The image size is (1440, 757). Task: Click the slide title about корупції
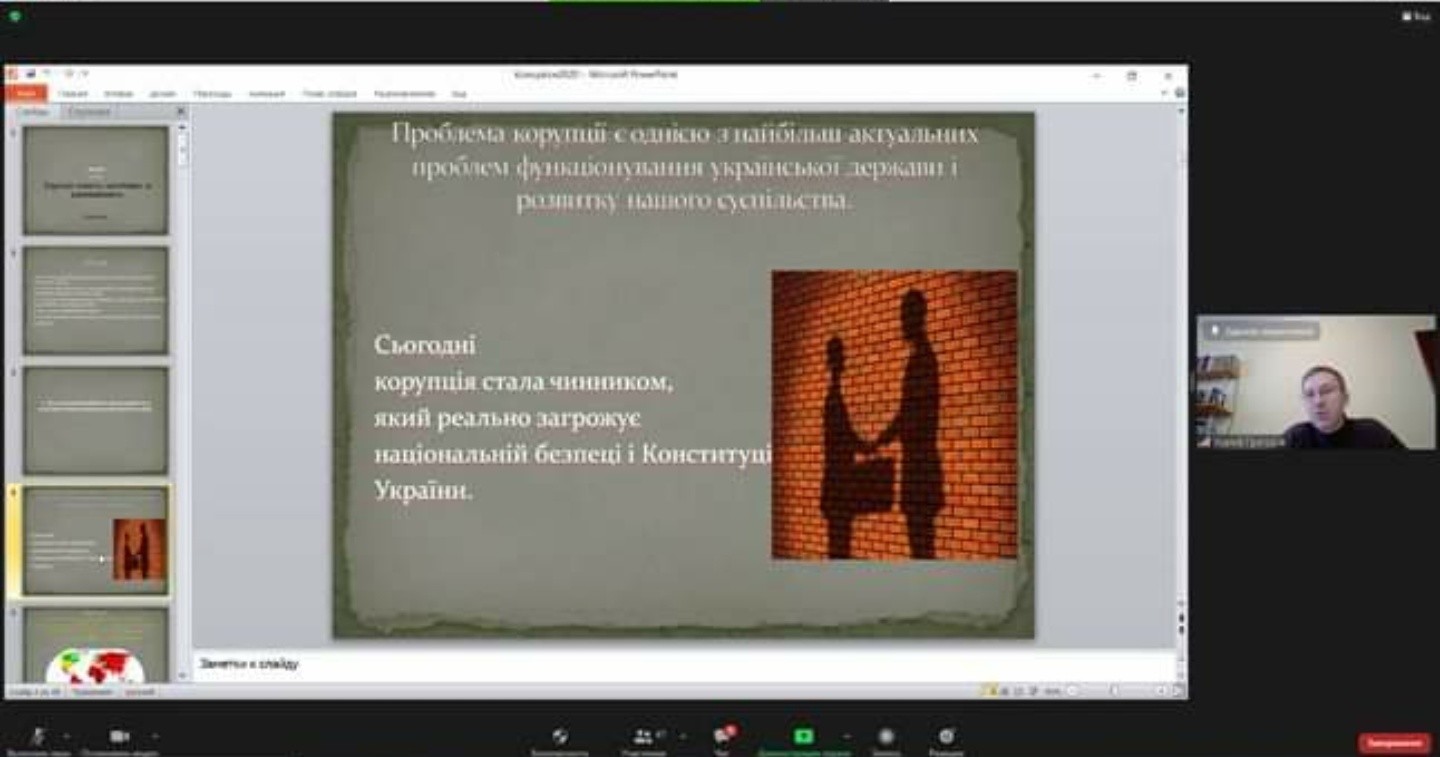pos(685,167)
